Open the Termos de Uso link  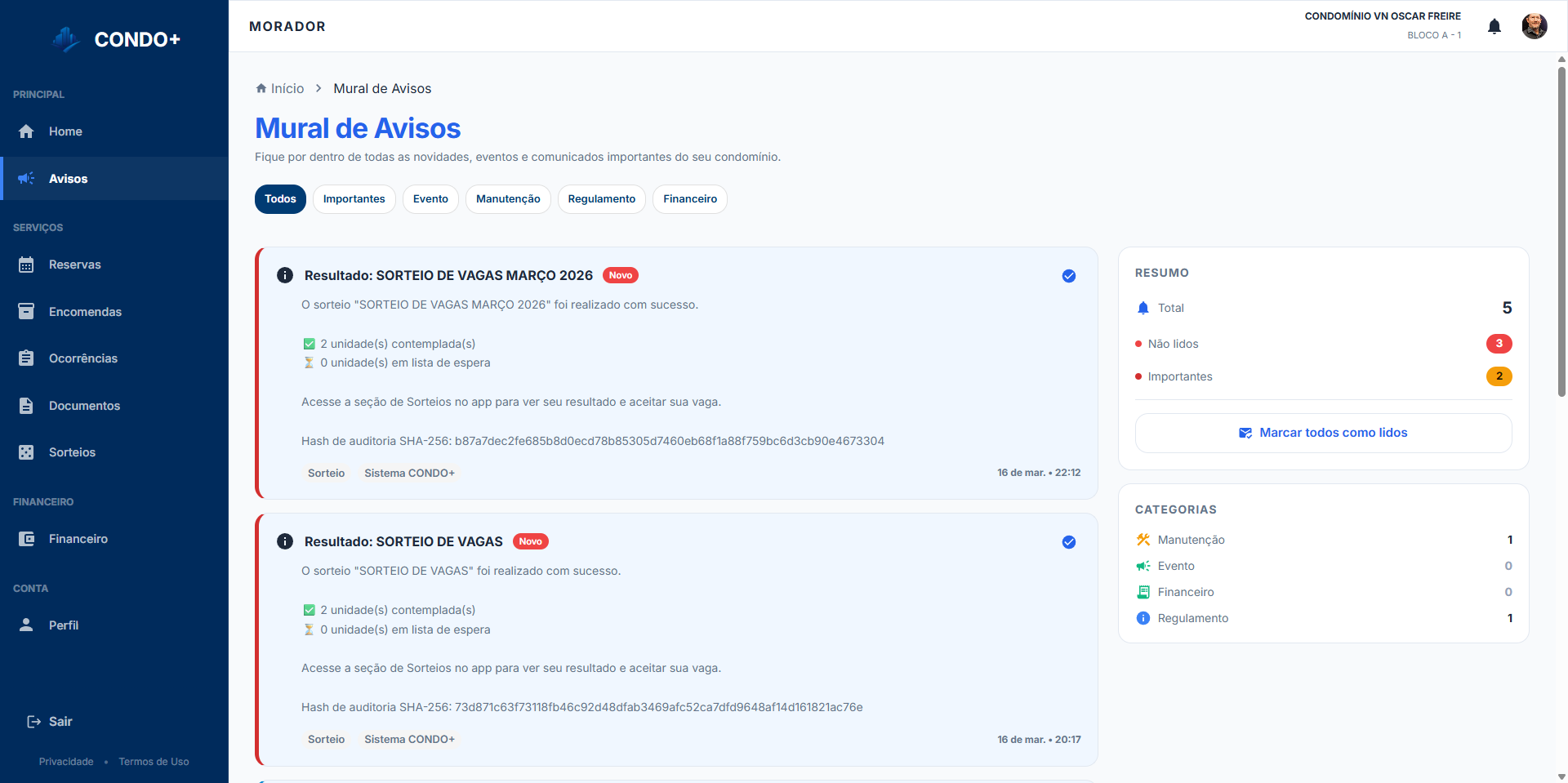coord(154,762)
